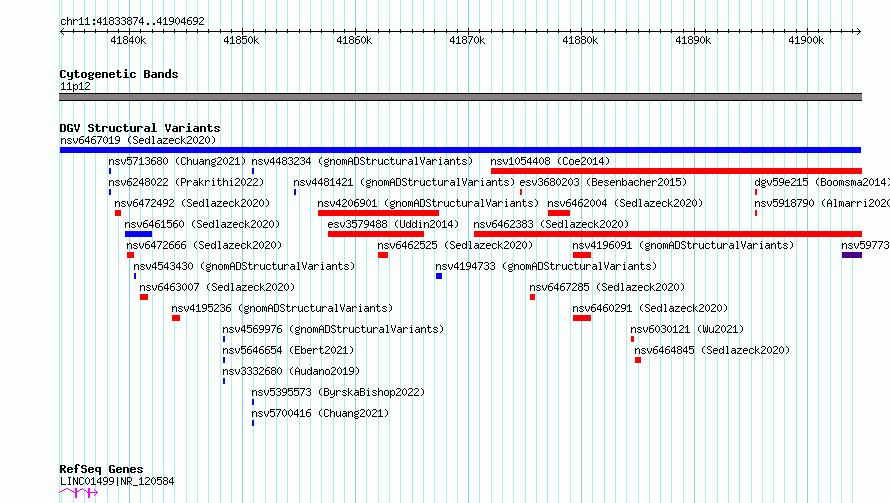Click the nsv6467019 (Sedlazeck2020) variant label
This screenshot has width=890, height=503.
point(138,140)
